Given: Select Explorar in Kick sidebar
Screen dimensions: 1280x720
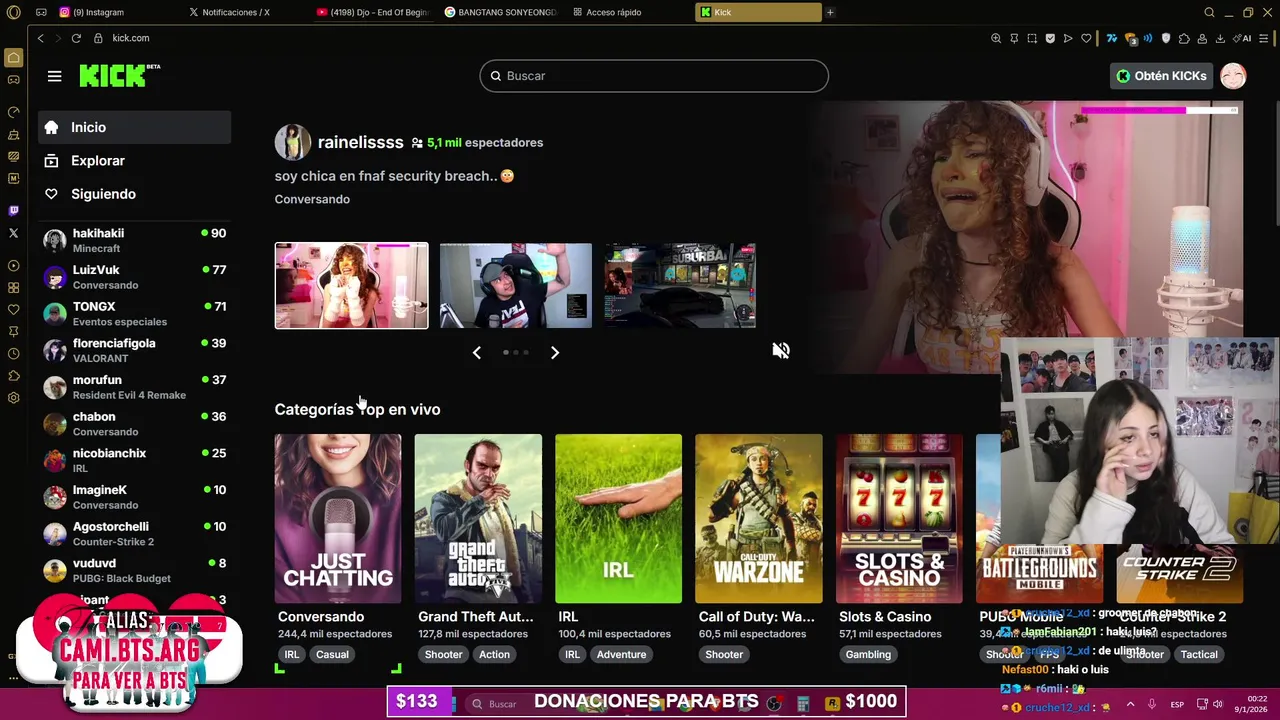Looking at the screenshot, I should (x=135, y=160).
